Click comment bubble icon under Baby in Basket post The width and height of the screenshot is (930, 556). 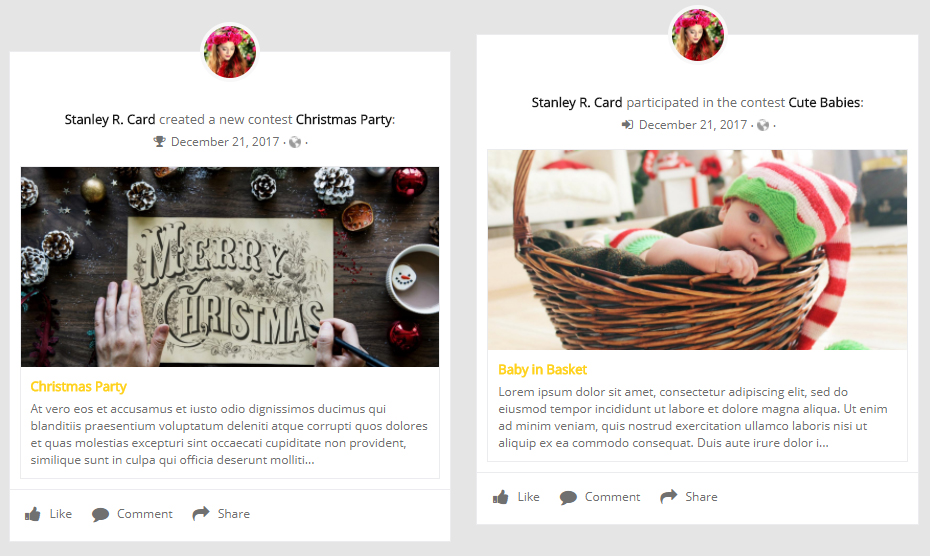pos(568,497)
